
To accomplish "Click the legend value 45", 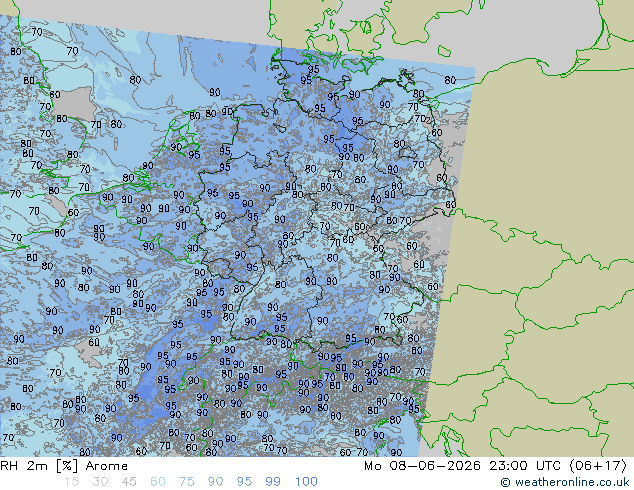I will pos(129,482).
